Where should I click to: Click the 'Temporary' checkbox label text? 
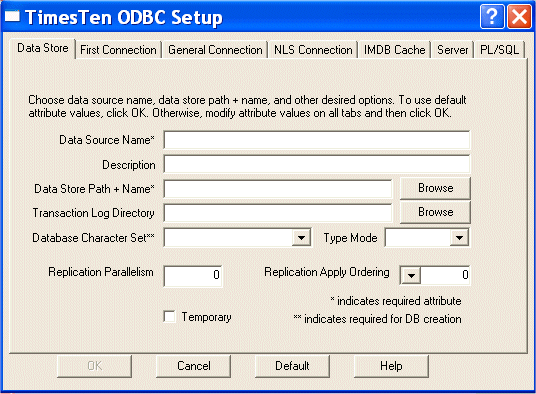pos(206,317)
